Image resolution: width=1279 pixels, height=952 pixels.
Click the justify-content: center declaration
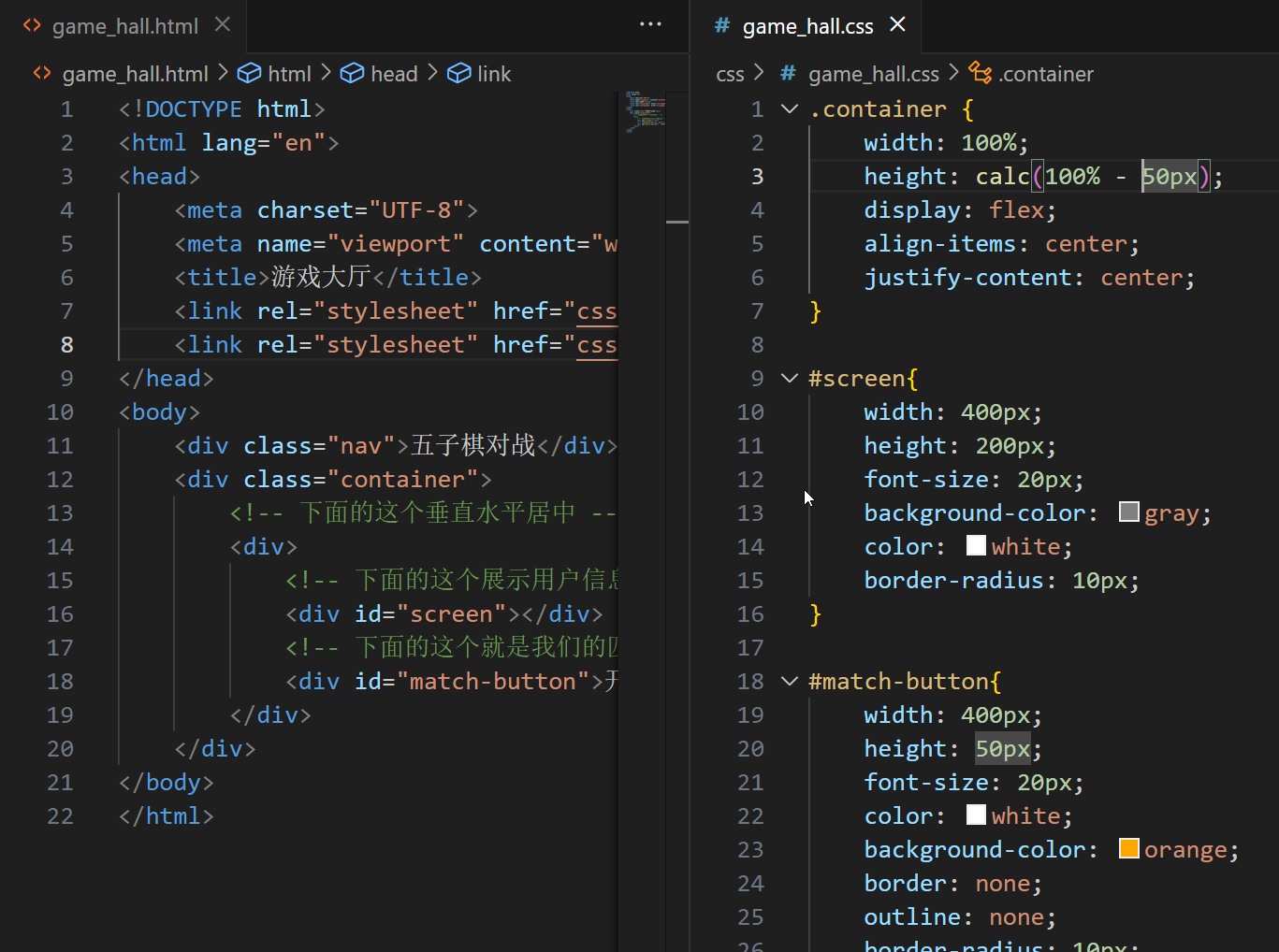click(1029, 278)
